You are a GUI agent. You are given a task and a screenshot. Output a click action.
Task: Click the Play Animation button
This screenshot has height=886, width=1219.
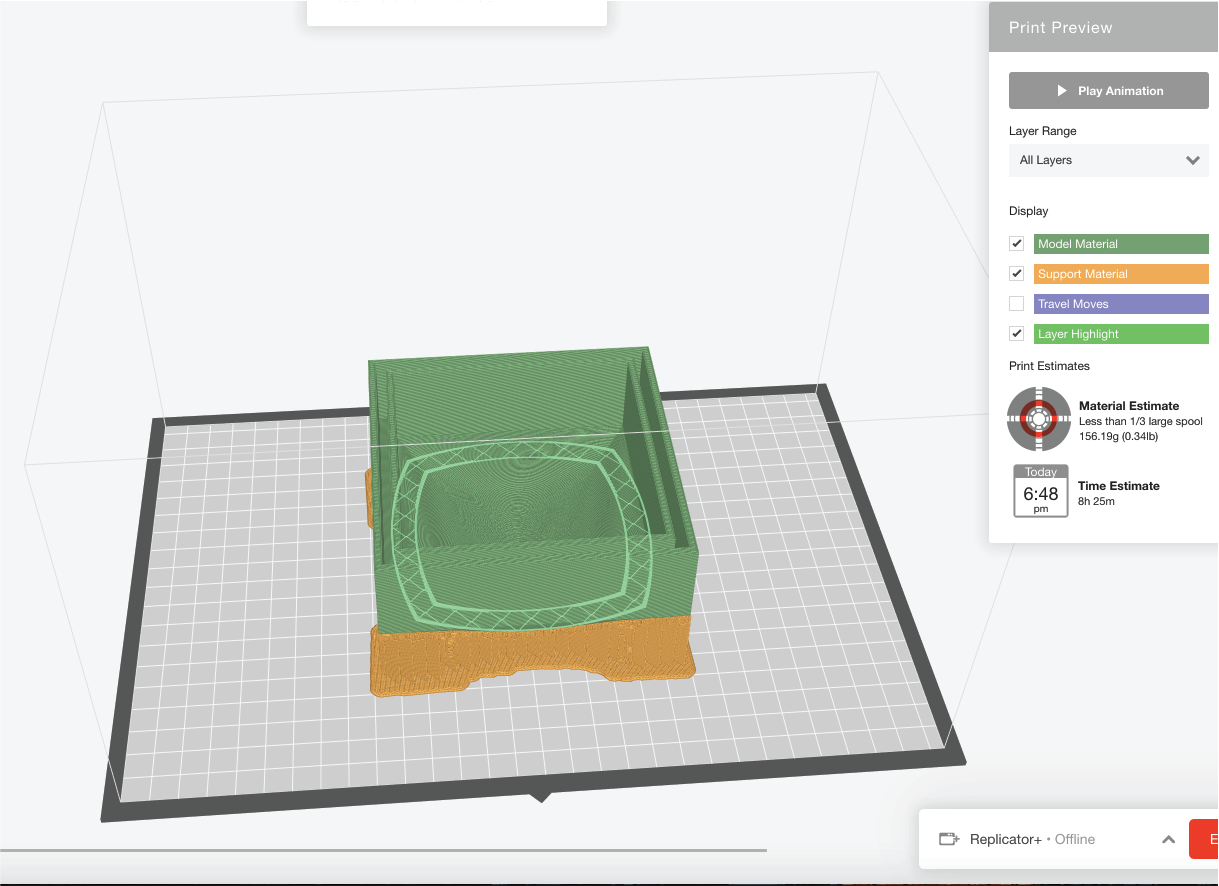(x=1108, y=90)
